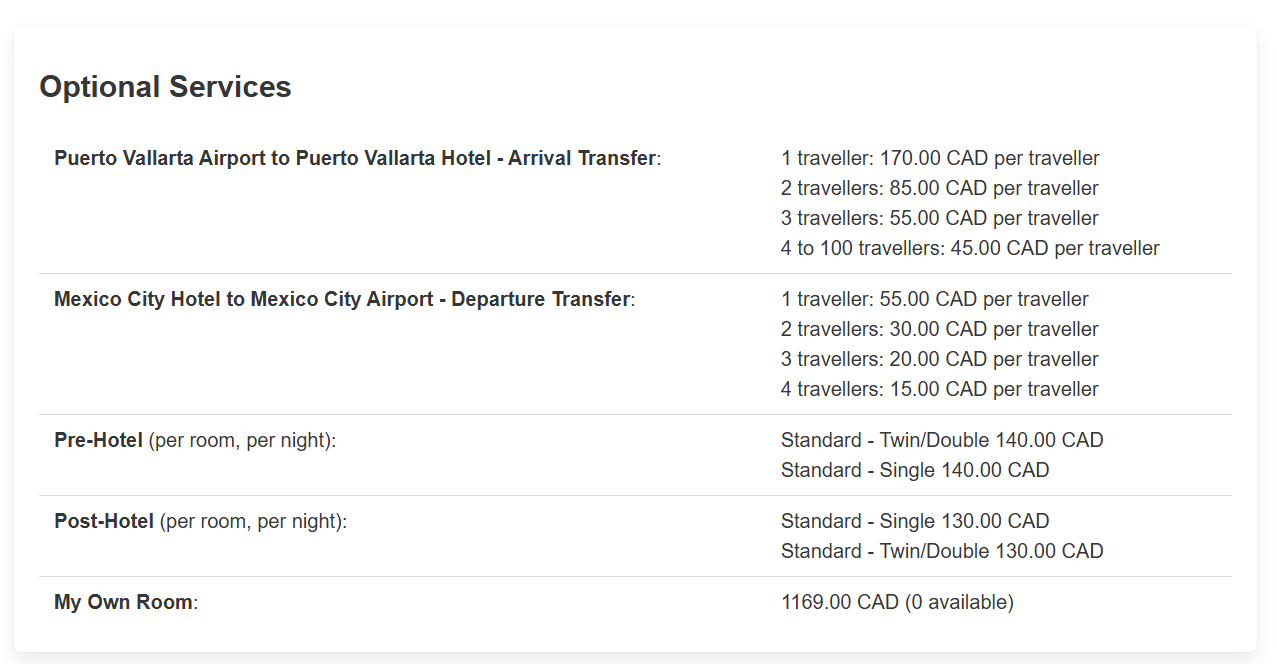This screenshot has width=1277, height=664.
Task: Select Pre-Hotel Twin/Double 140.00 CAD
Action: pos(941,440)
